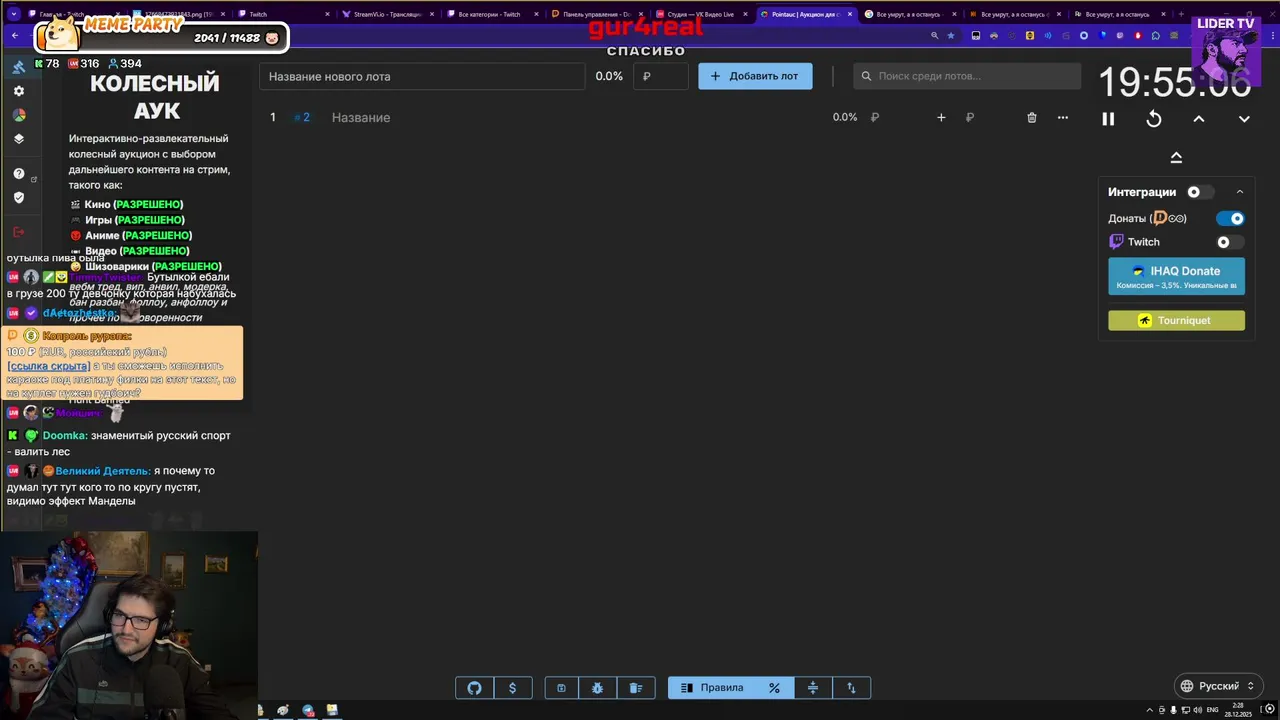
Task: Click the Копрель рурала donation name
Action: tap(87, 336)
